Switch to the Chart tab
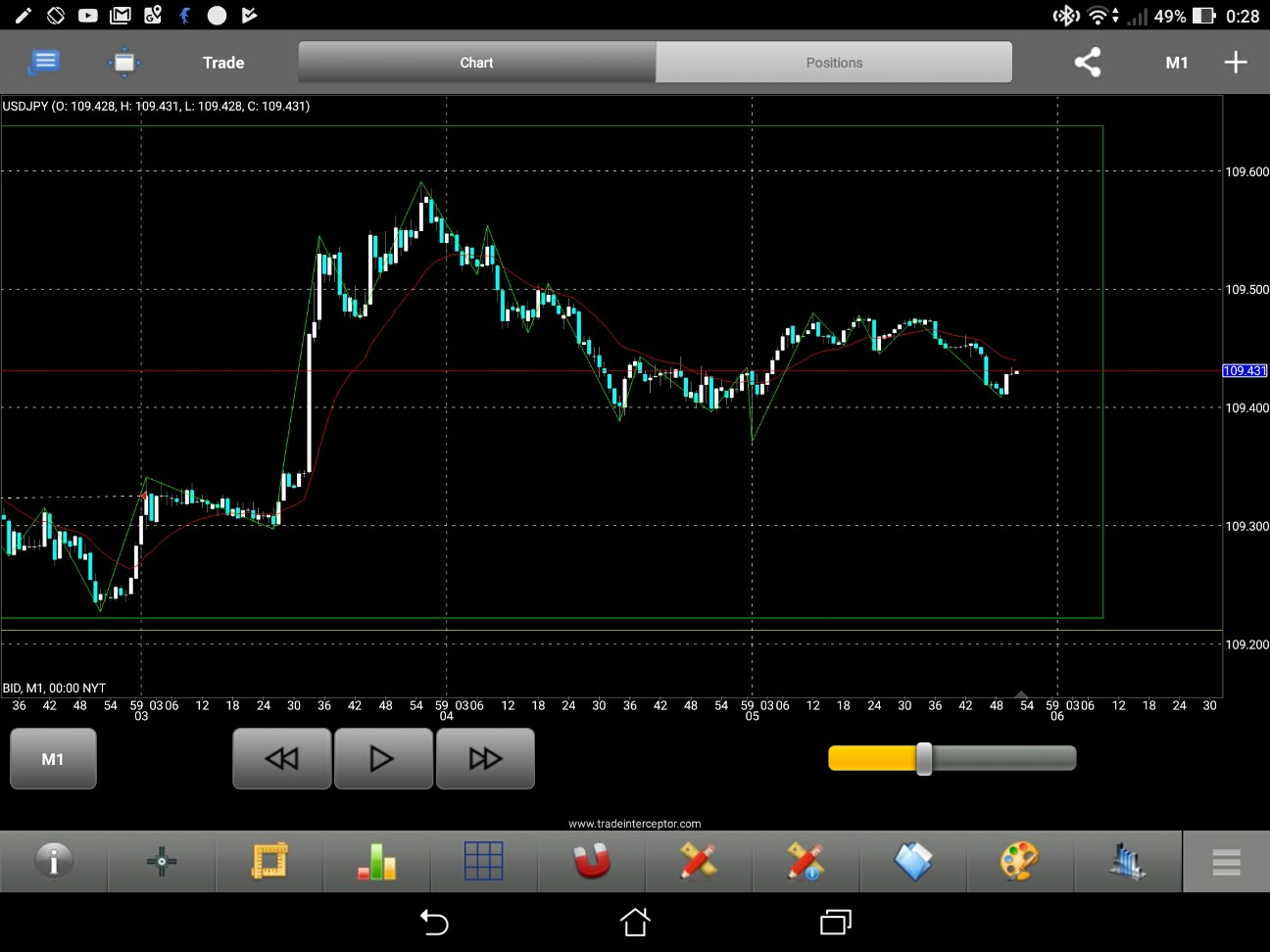1270x952 pixels. (x=476, y=63)
